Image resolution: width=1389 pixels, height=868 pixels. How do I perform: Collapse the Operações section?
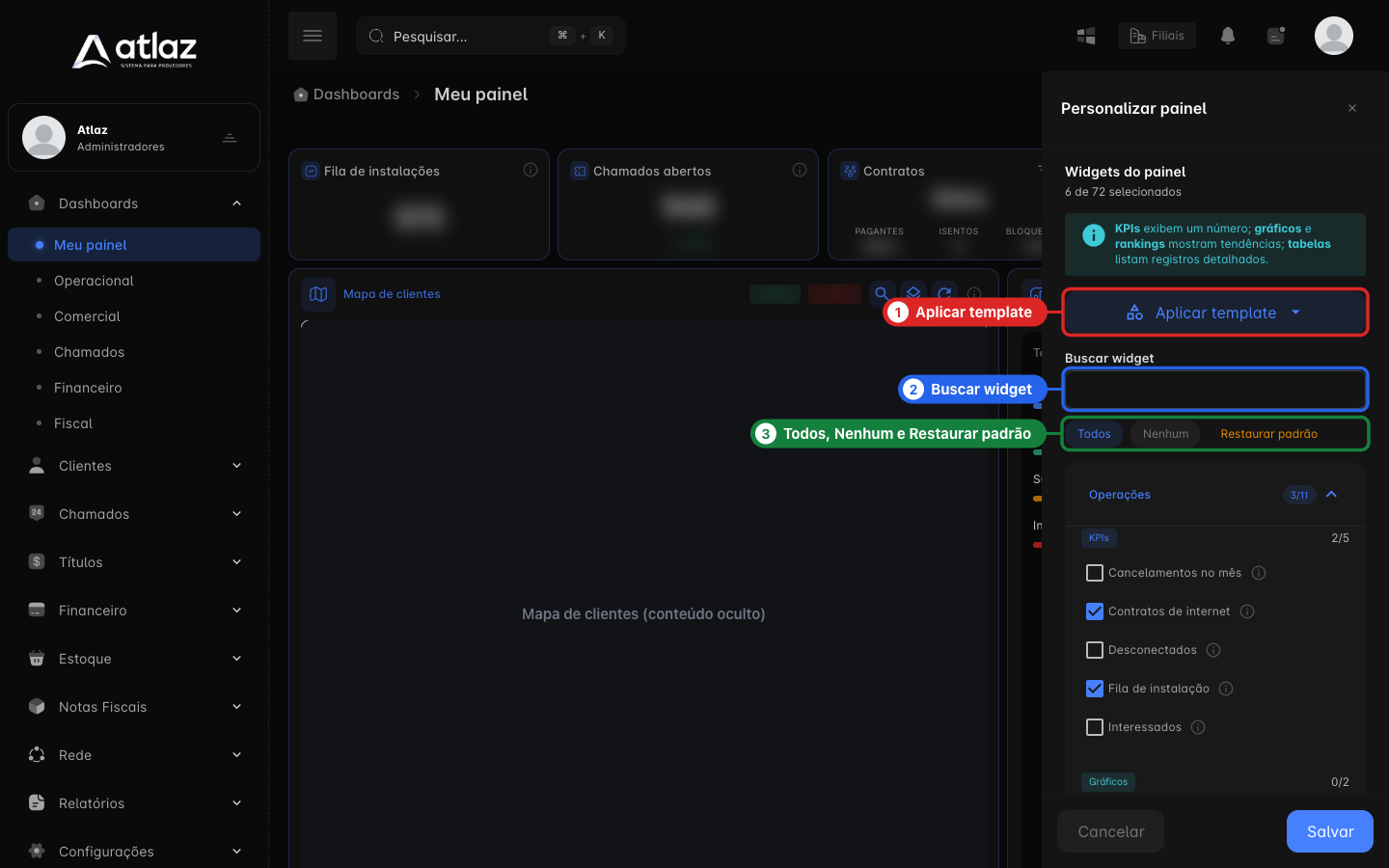(x=1331, y=495)
